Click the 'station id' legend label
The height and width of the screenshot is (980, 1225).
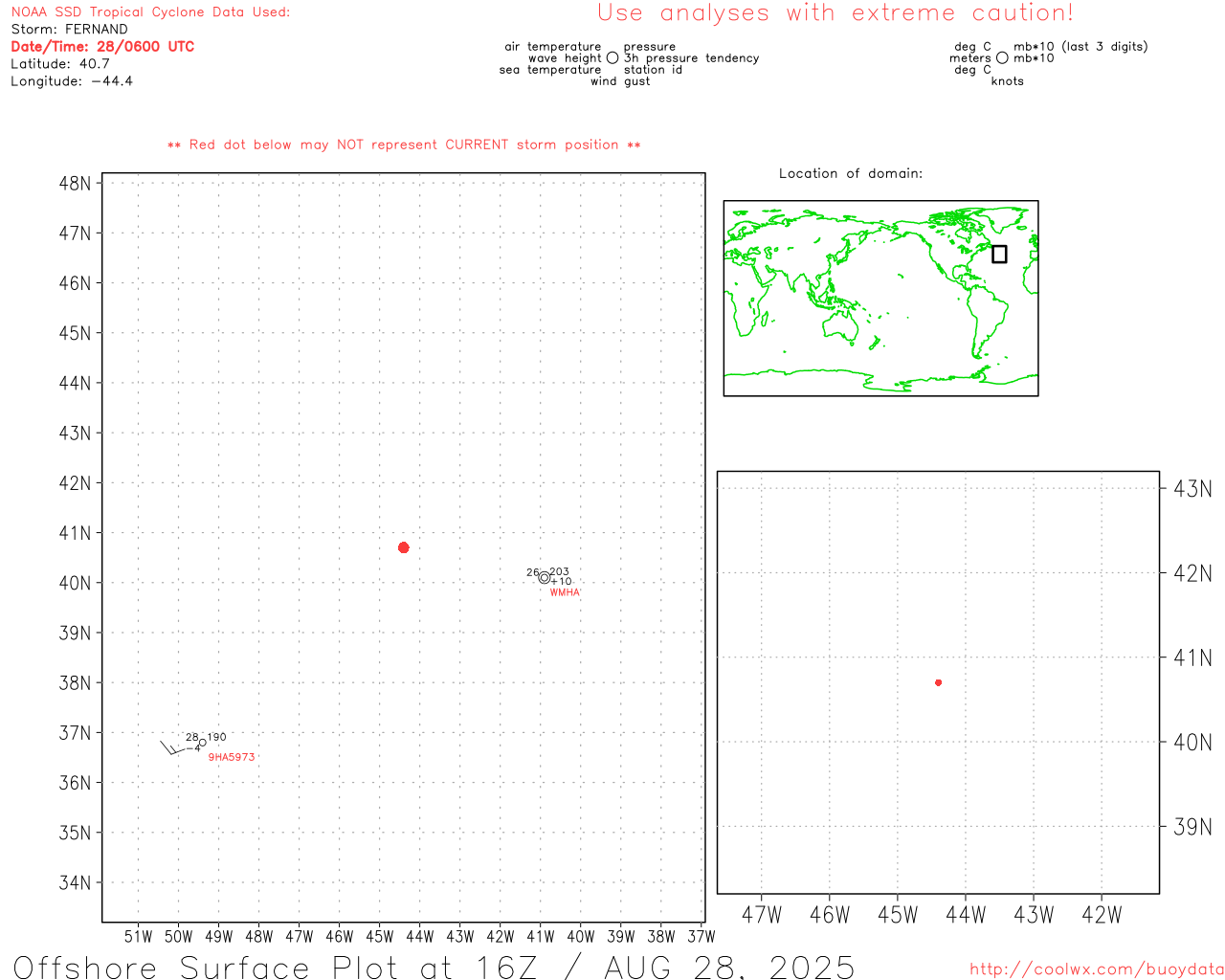653,70
